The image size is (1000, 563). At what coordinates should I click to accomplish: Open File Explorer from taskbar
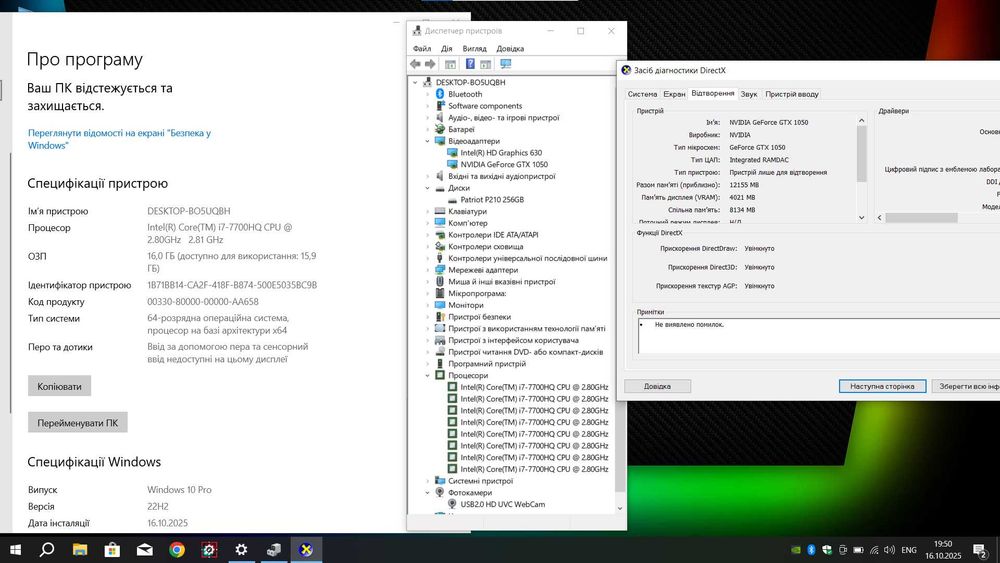coord(80,549)
